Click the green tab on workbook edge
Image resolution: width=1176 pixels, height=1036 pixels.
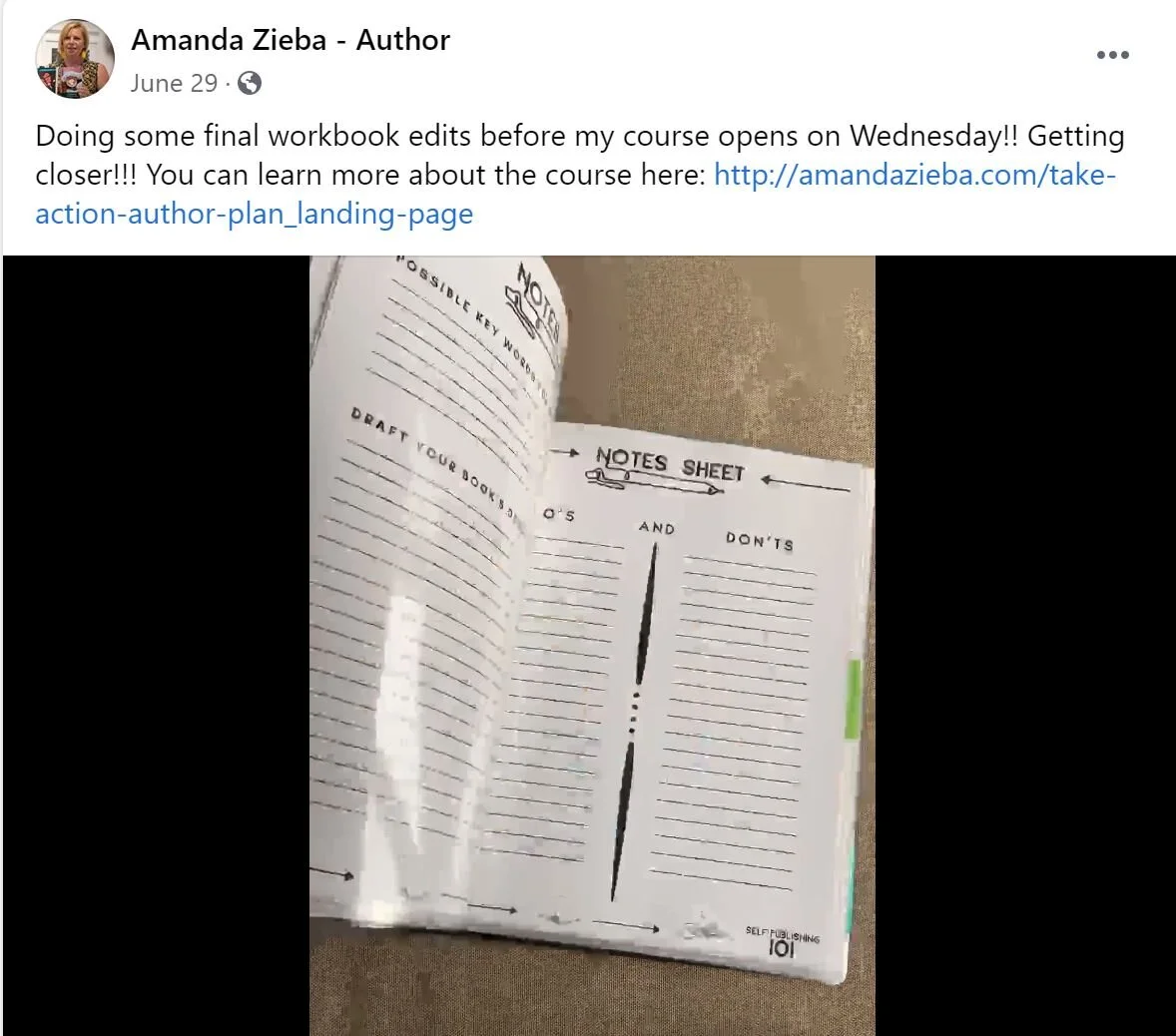tap(853, 700)
